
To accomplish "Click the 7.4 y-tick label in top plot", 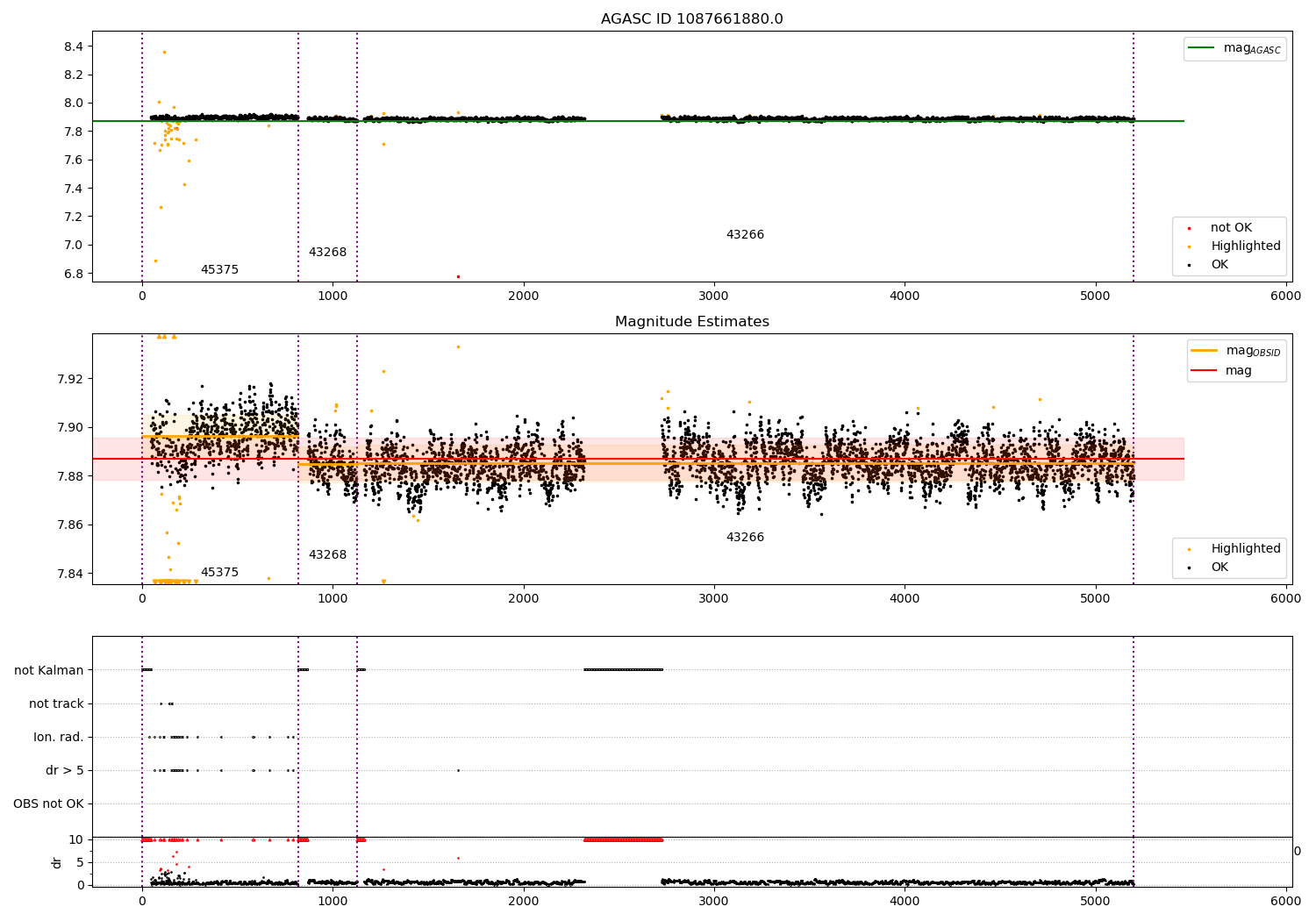I will pyautogui.click(x=75, y=189).
